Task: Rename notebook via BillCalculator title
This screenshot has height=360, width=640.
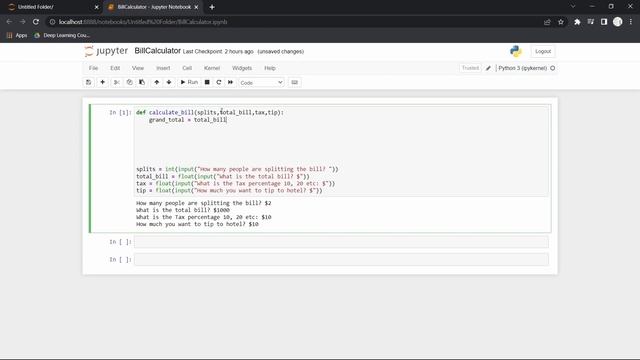Action: point(158,51)
